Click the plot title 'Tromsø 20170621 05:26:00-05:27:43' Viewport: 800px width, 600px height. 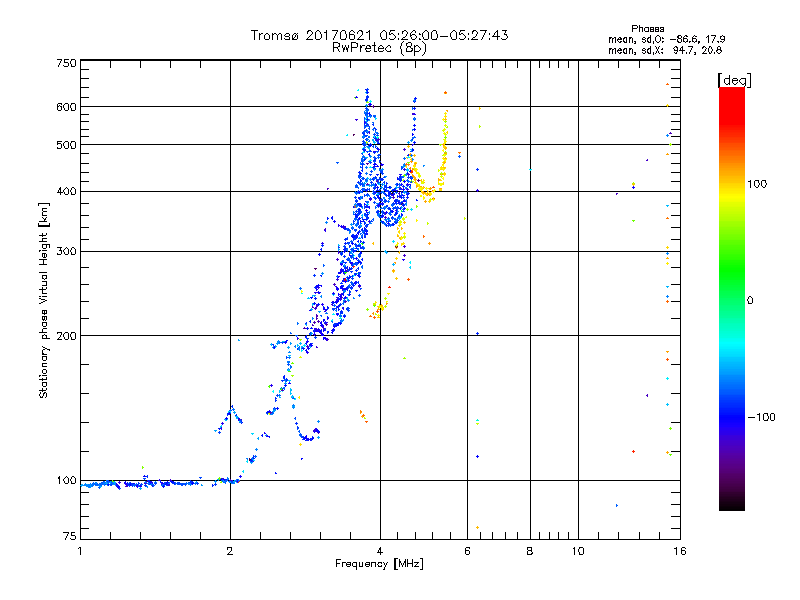[379, 35]
